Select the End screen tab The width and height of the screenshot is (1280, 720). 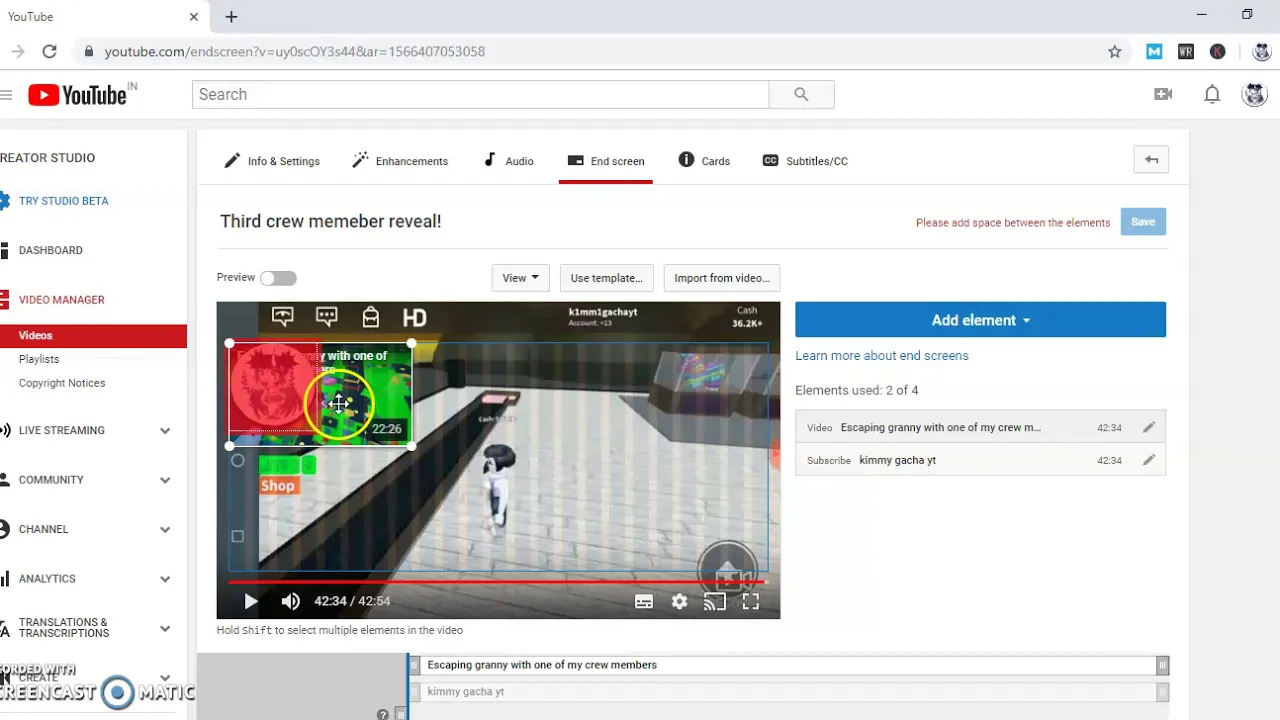point(606,161)
